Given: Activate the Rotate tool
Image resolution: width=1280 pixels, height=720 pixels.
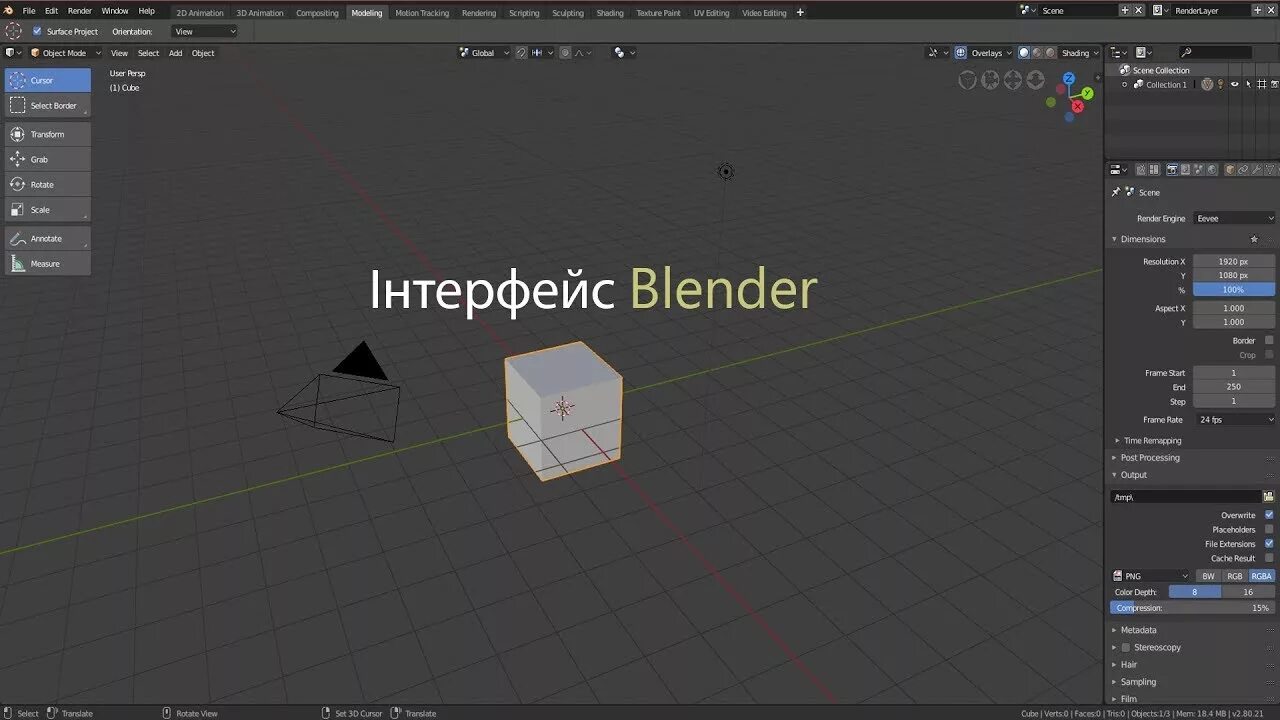Looking at the screenshot, I should tap(47, 184).
